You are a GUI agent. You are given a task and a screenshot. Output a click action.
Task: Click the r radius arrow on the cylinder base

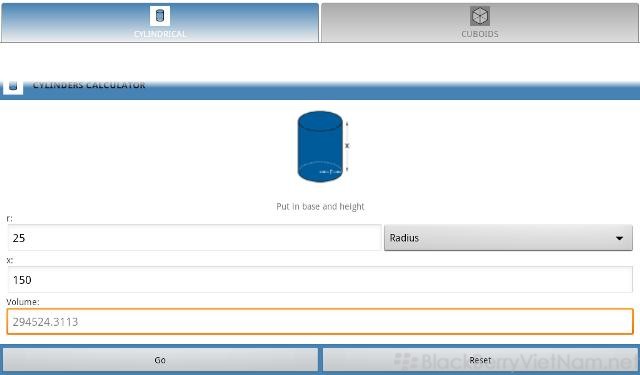point(330,172)
